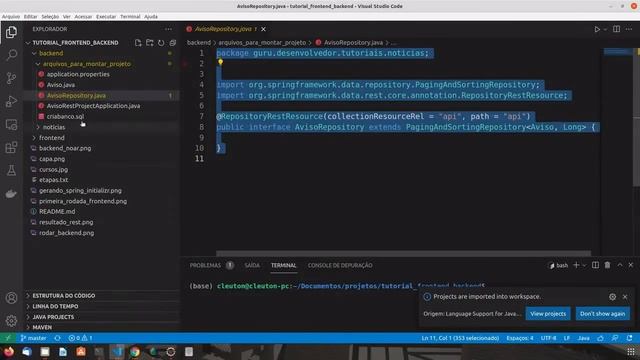Open the application.properties file
The image size is (640, 360).
coord(78,74)
